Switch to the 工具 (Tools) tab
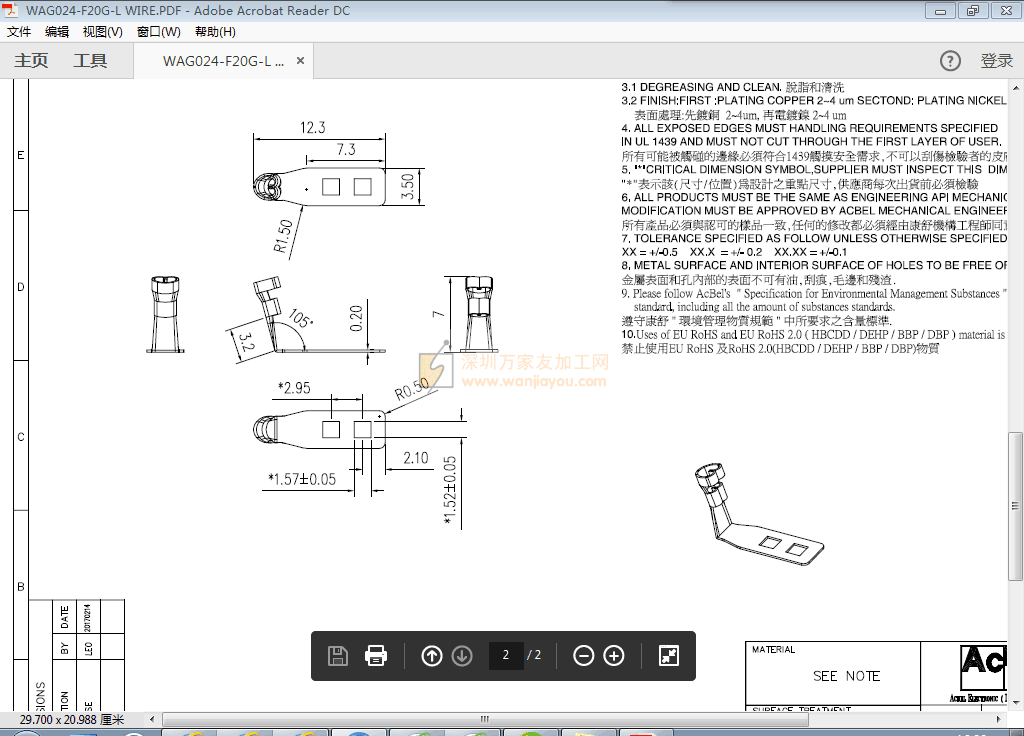This screenshot has height=736, width=1024. point(90,61)
